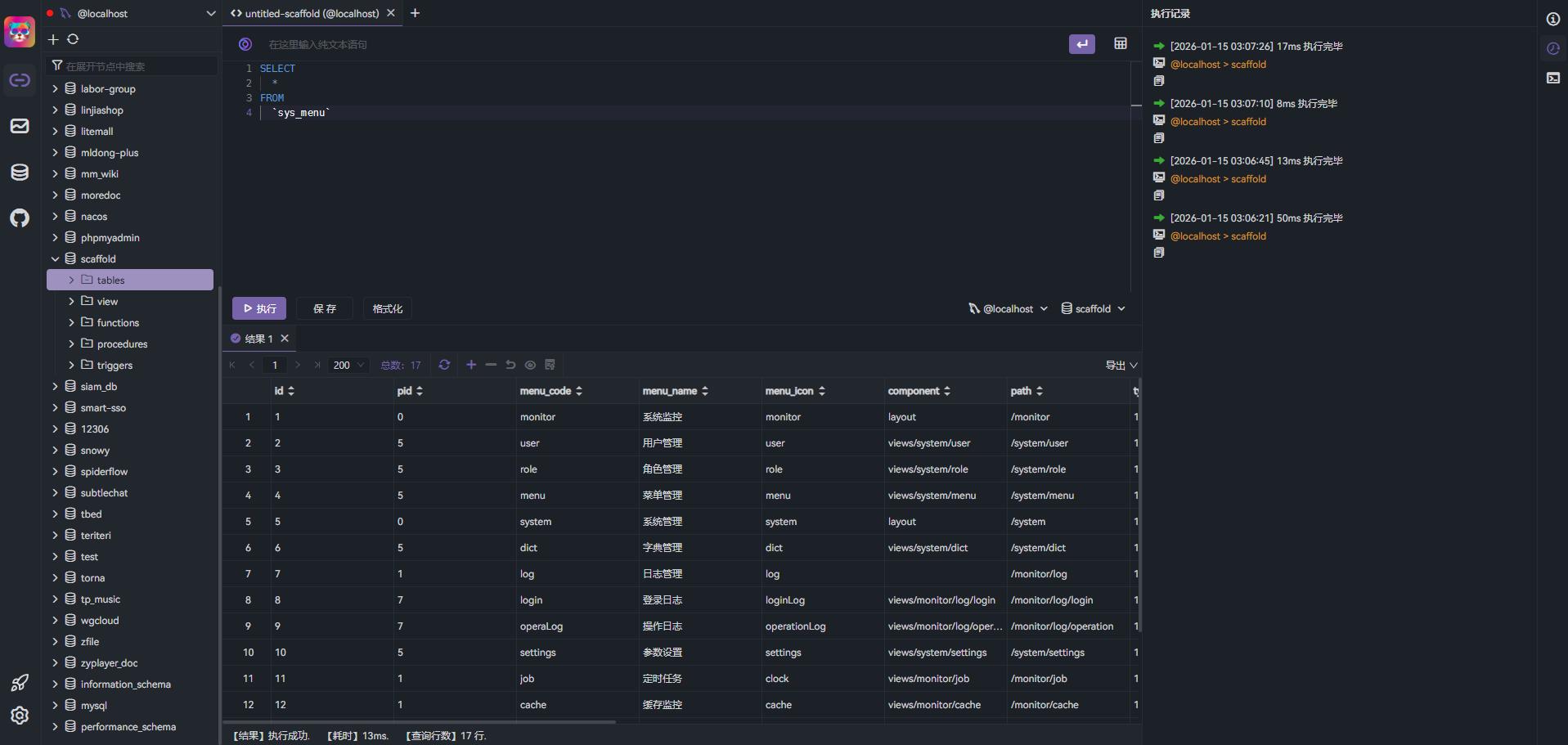This screenshot has height=745, width=1568.
Task: Select the triggers folder under scaffold
Action: click(x=115, y=365)
